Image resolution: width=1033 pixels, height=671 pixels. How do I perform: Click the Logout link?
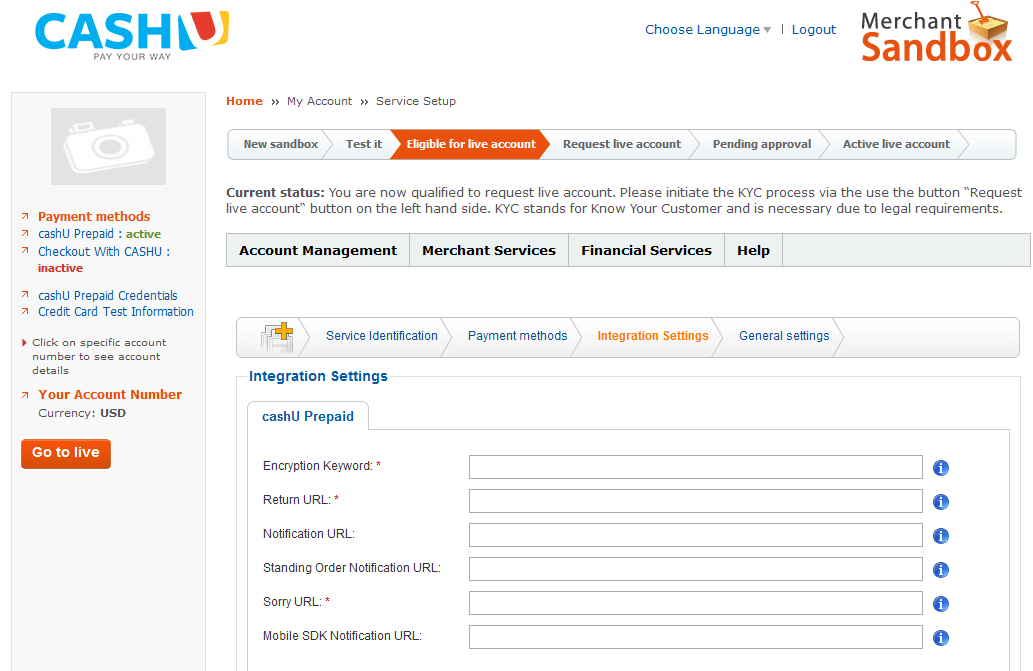point(814,30)
